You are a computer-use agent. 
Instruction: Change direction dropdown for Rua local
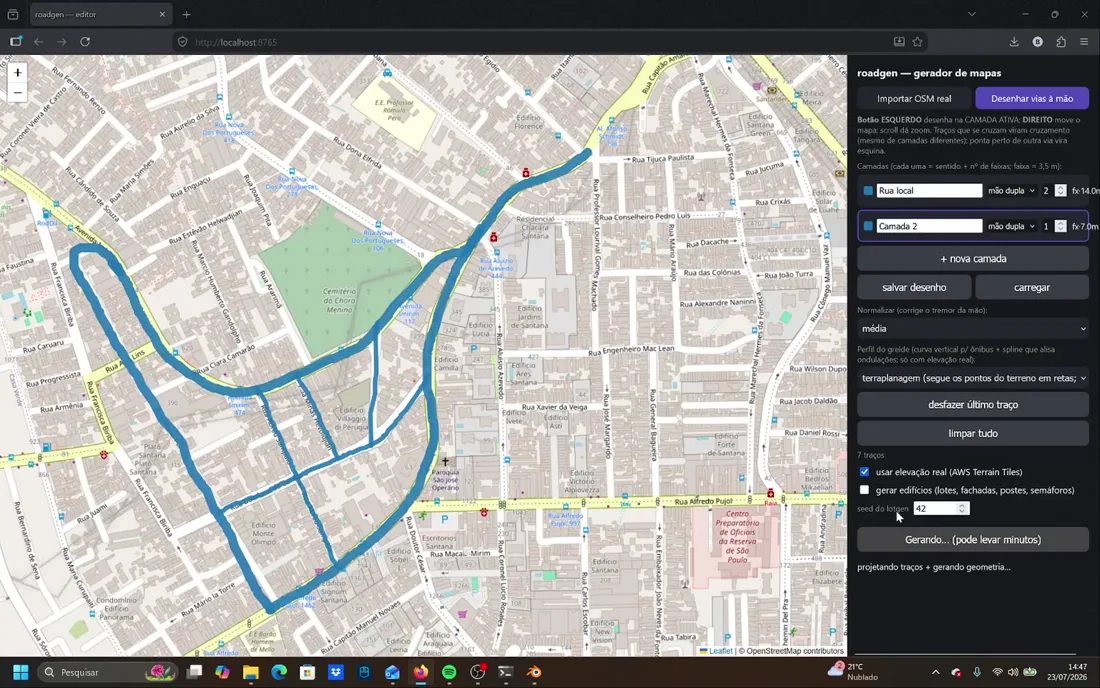point(1012,191)
